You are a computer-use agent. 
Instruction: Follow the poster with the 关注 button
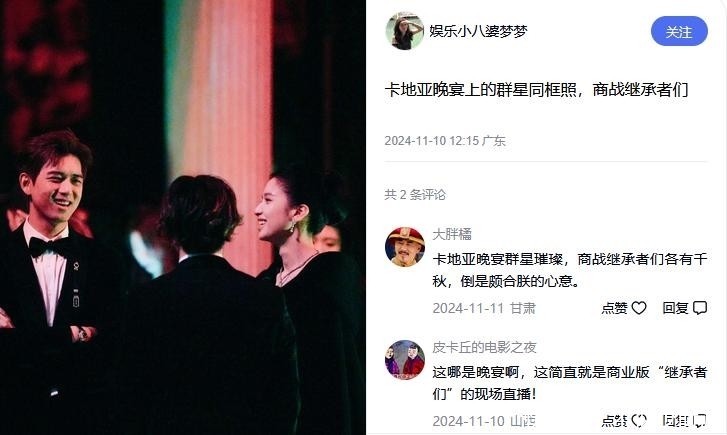point(679,31)
